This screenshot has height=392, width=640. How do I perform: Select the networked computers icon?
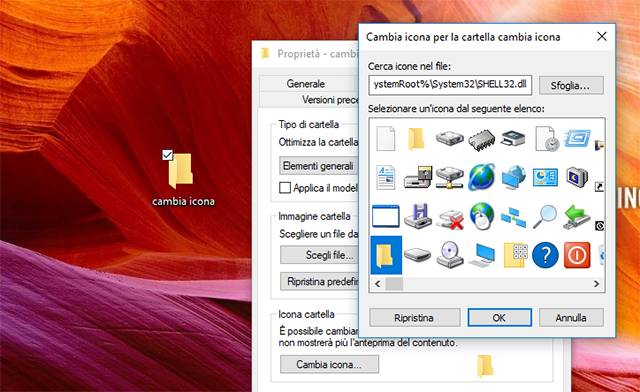(513, 217)
